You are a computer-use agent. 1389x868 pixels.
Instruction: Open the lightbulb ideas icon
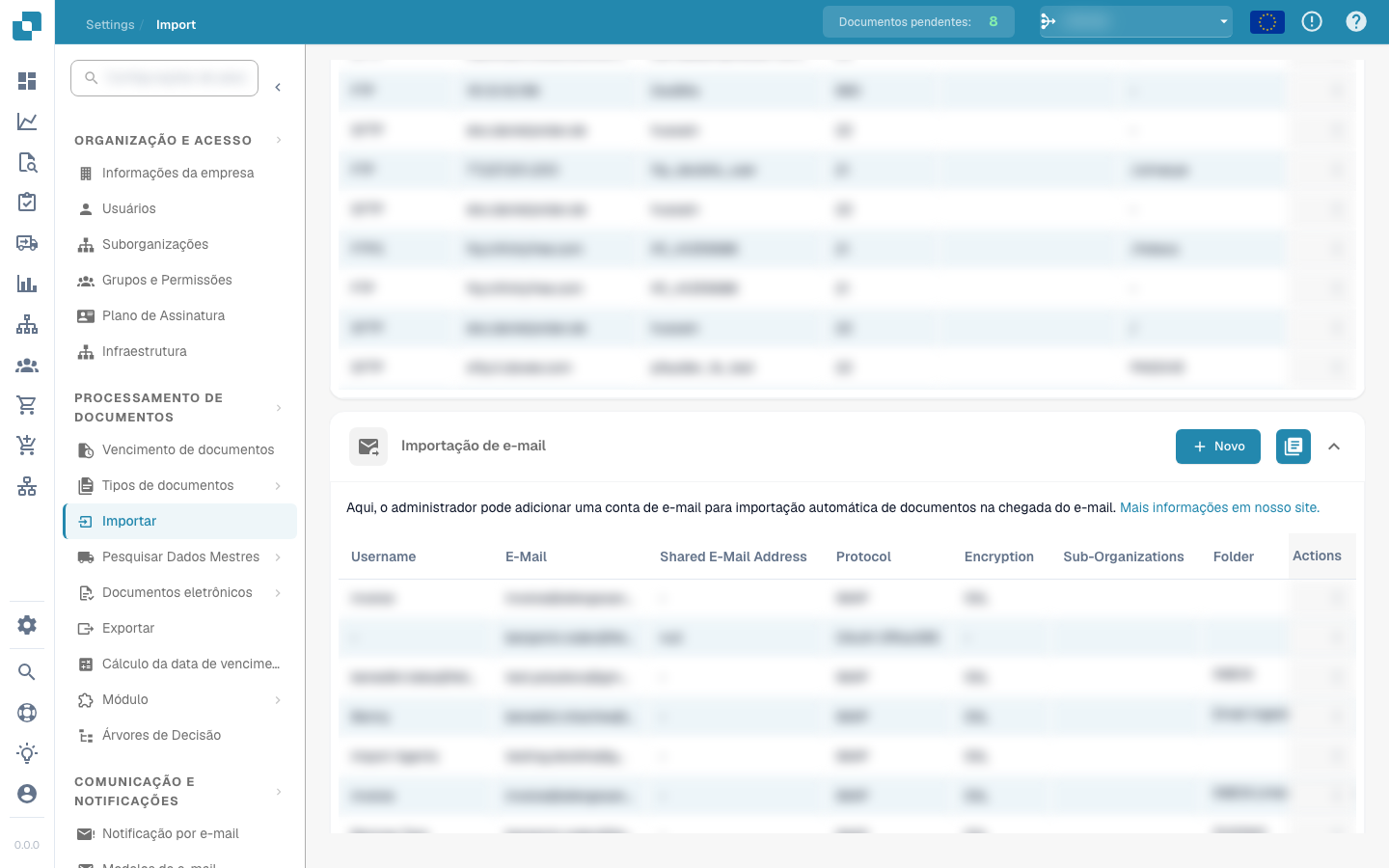coord(27,753)
